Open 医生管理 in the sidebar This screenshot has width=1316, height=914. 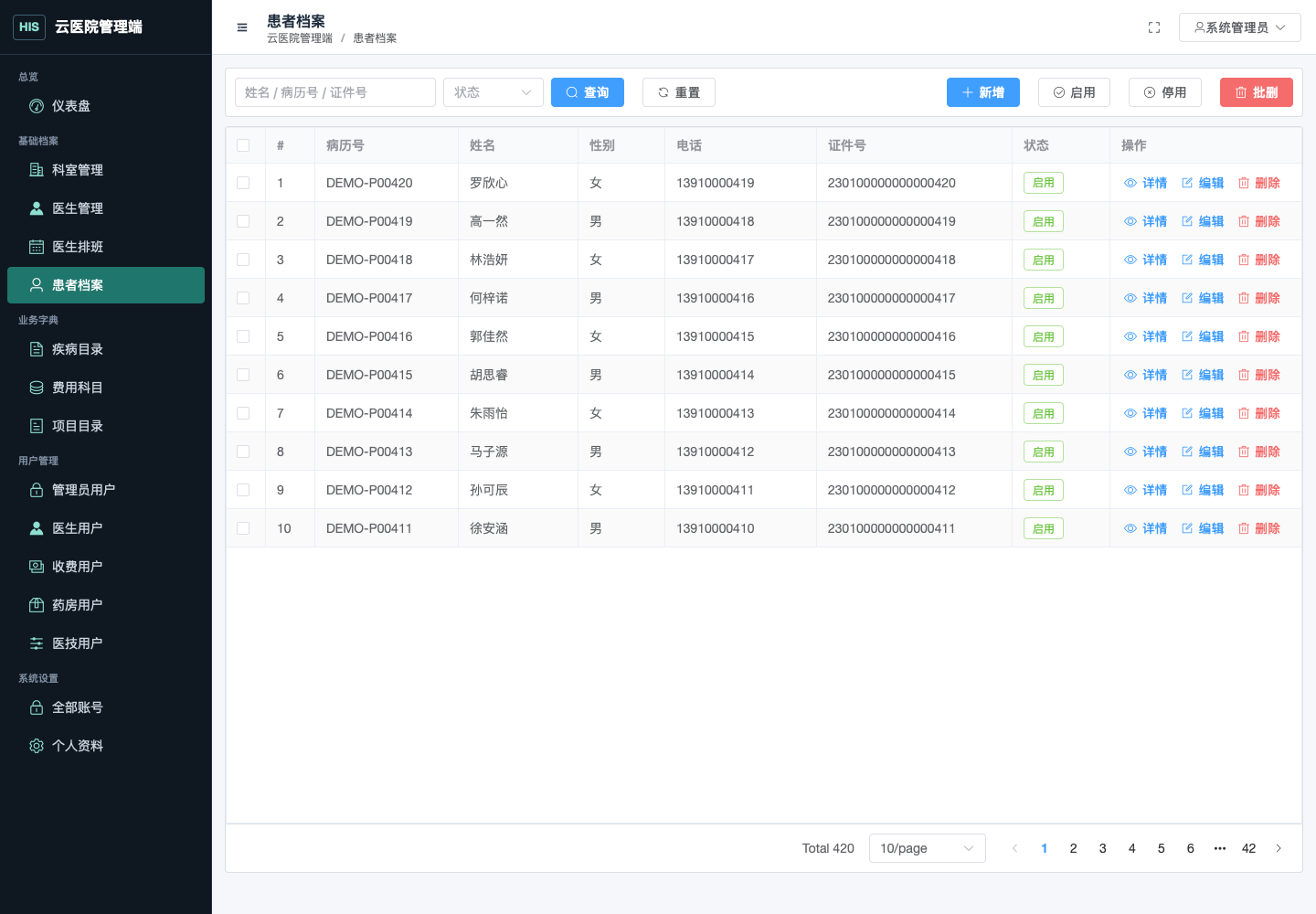[106, 208]
